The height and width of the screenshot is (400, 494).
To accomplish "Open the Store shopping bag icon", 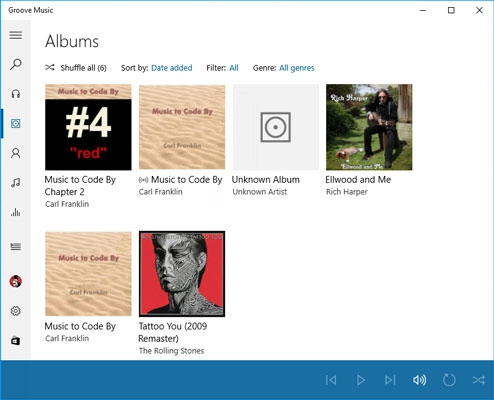I will [16, 341].
